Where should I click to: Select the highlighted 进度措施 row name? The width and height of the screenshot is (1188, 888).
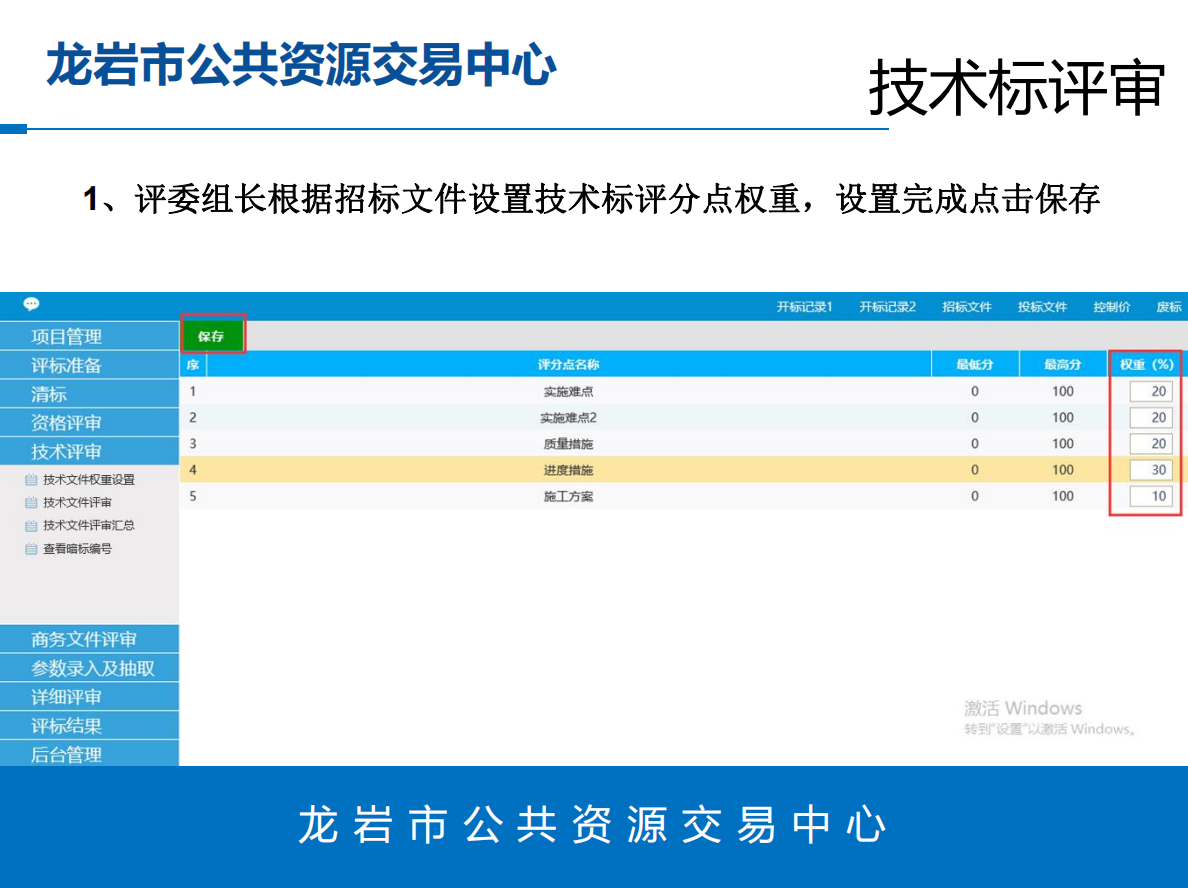pyautogui.click(x=568, y=470)
